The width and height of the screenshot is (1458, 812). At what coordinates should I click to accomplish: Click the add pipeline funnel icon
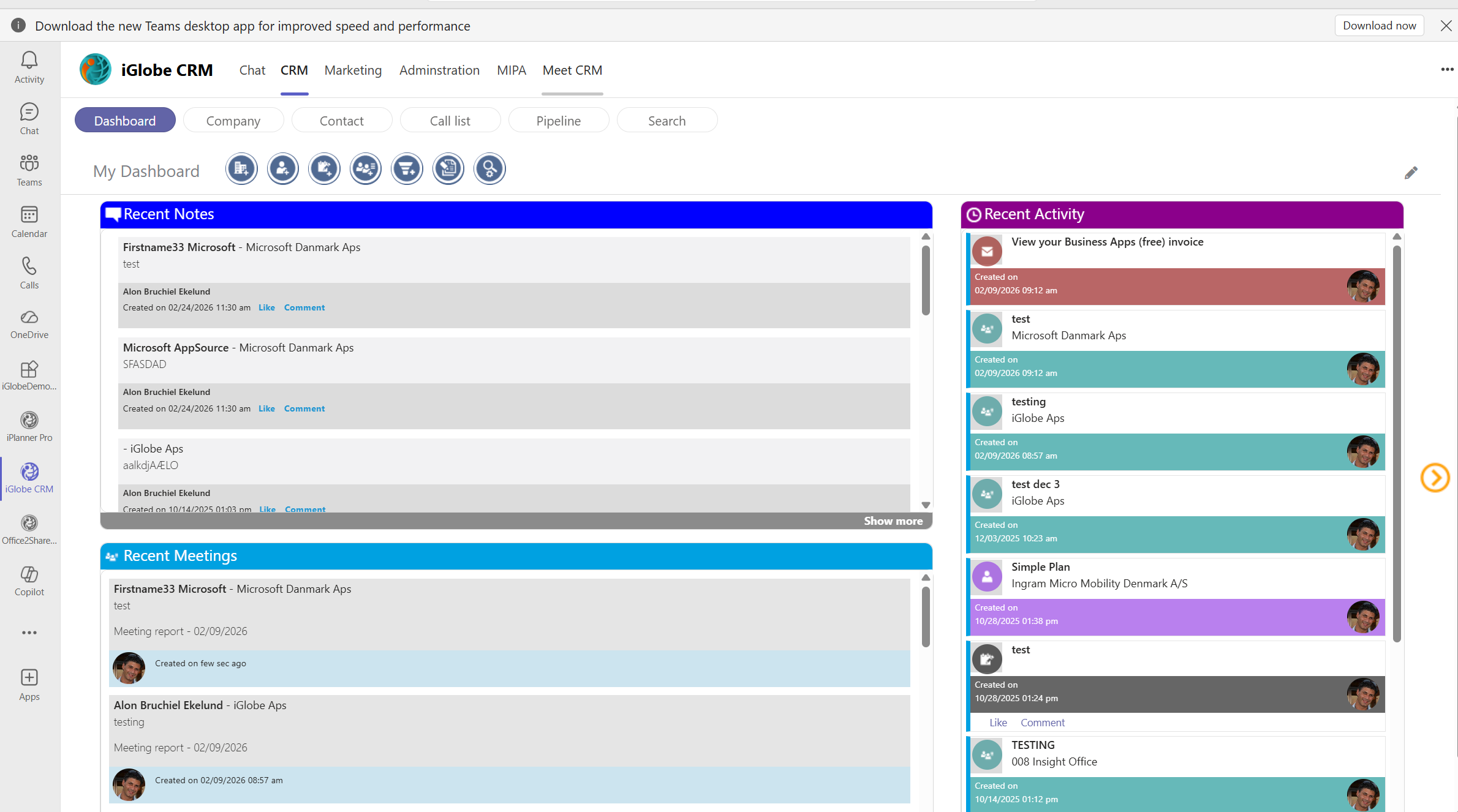coord(407,169)
